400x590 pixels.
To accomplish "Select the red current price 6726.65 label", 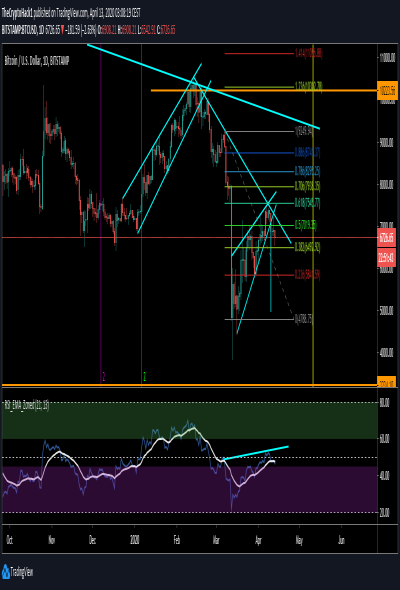I will pos(386,237).
